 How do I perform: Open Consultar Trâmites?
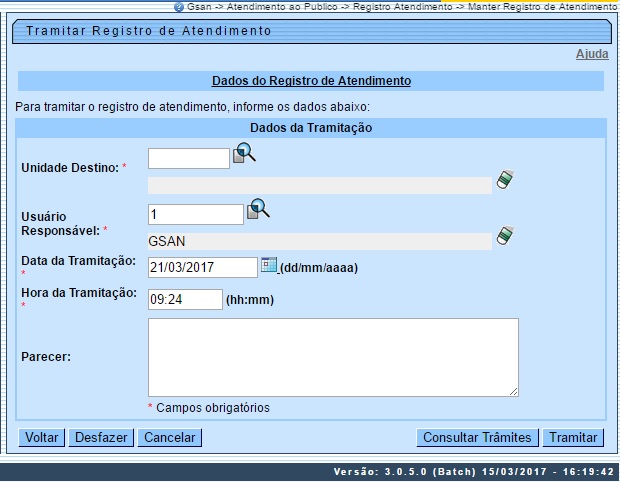click(476, 437)
